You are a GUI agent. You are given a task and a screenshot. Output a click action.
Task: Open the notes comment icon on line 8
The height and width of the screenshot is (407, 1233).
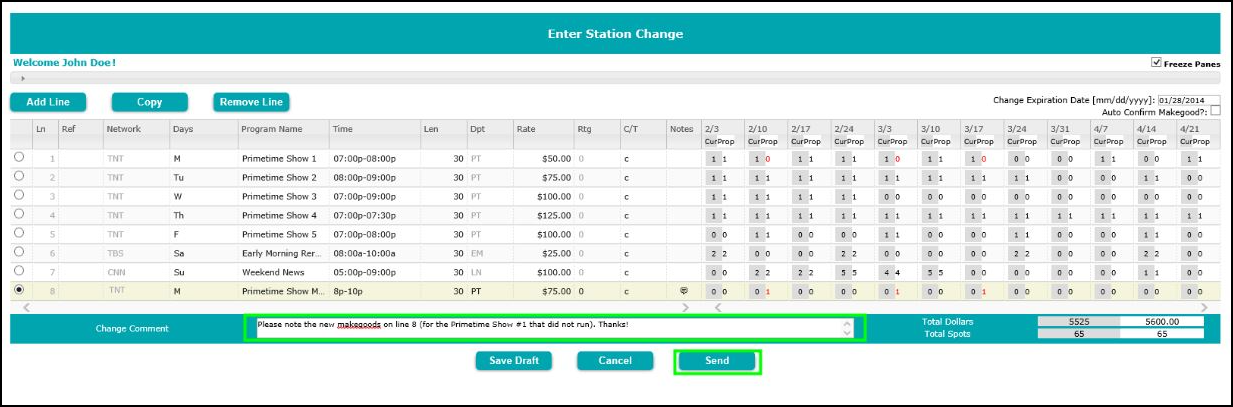pyautogui.click(x=684, y=291)
